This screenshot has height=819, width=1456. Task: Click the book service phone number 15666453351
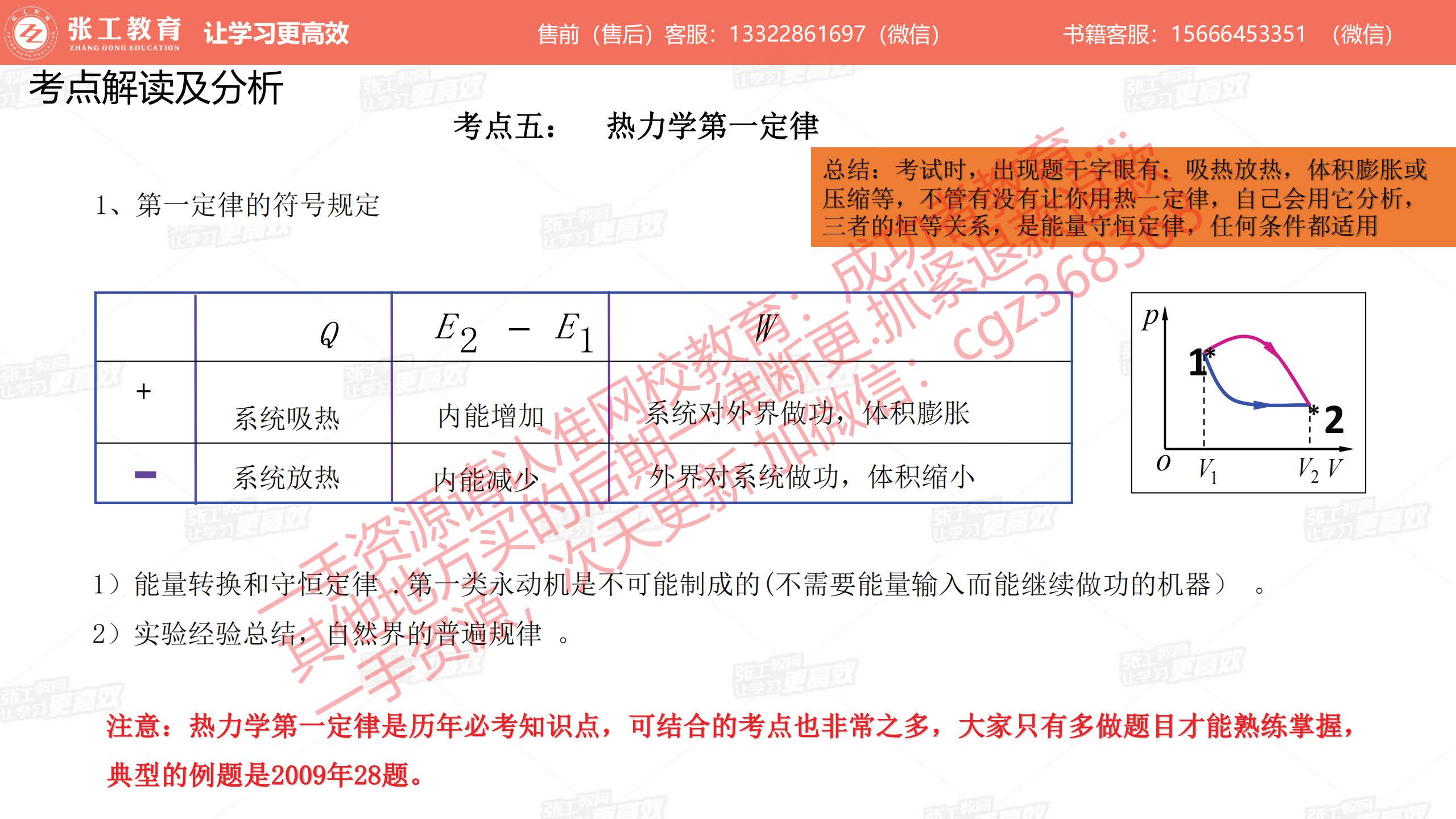point(1238,34)
